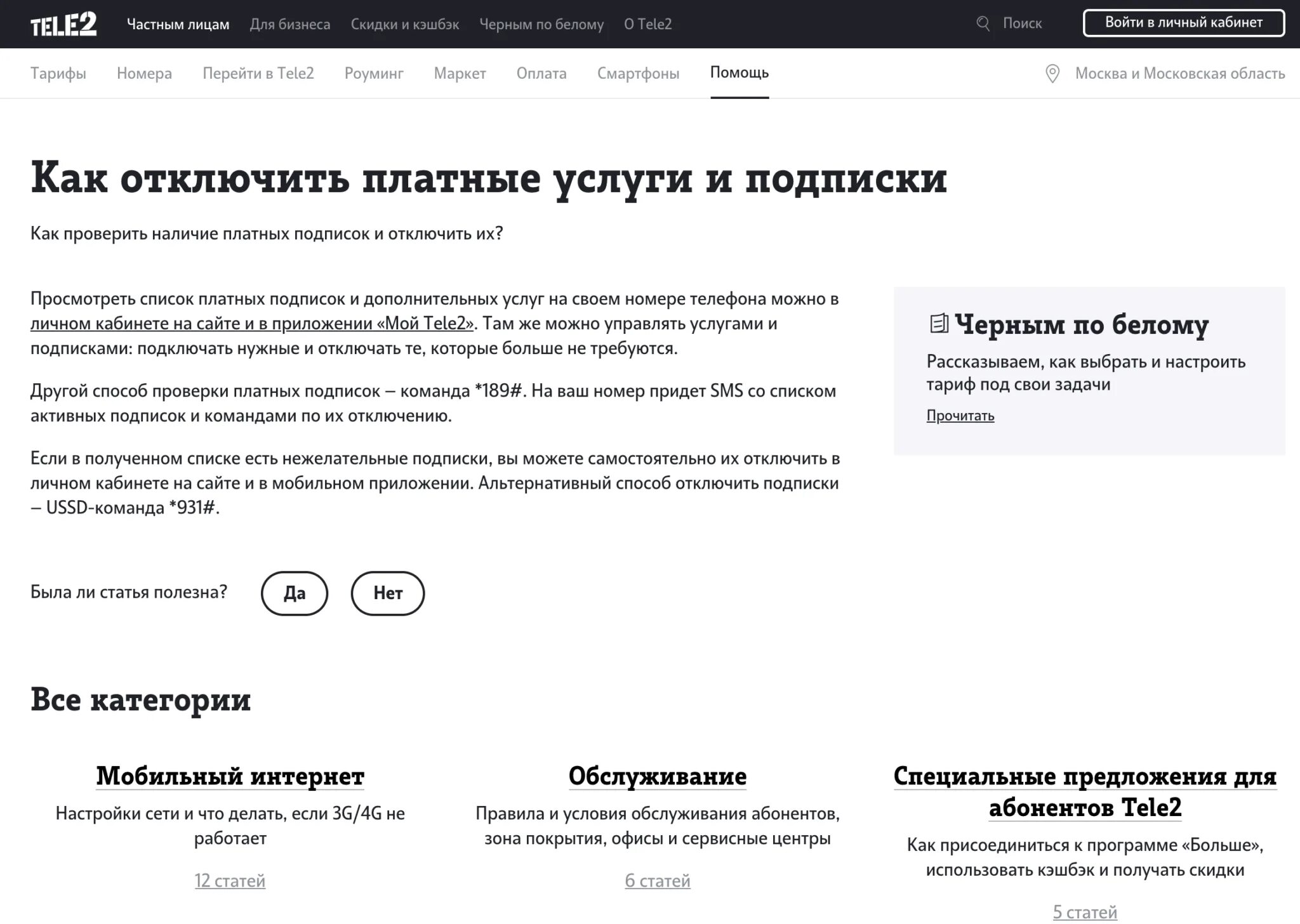The image size is (1300, 924).
Task: Click Войти в личный кабинет button
Action: point(1184,23)
